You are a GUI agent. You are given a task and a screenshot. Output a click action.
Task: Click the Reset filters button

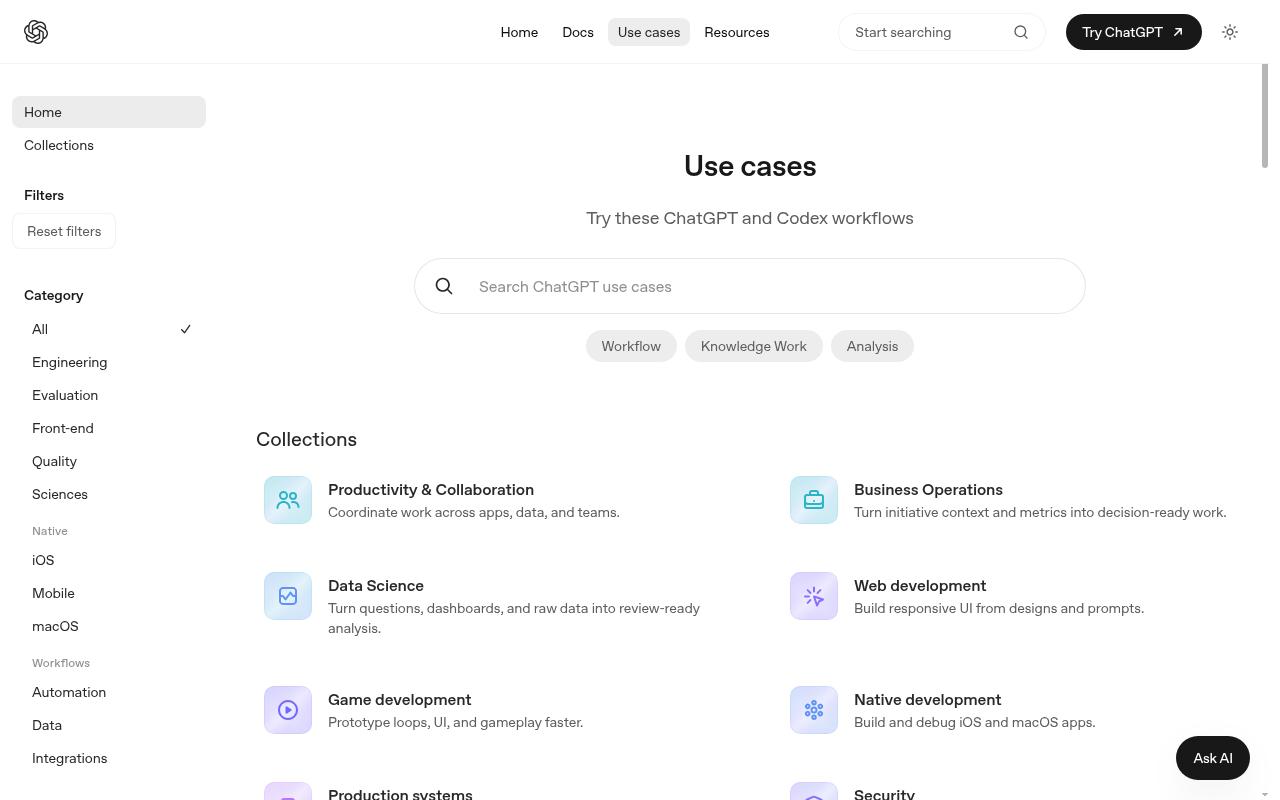64,231
